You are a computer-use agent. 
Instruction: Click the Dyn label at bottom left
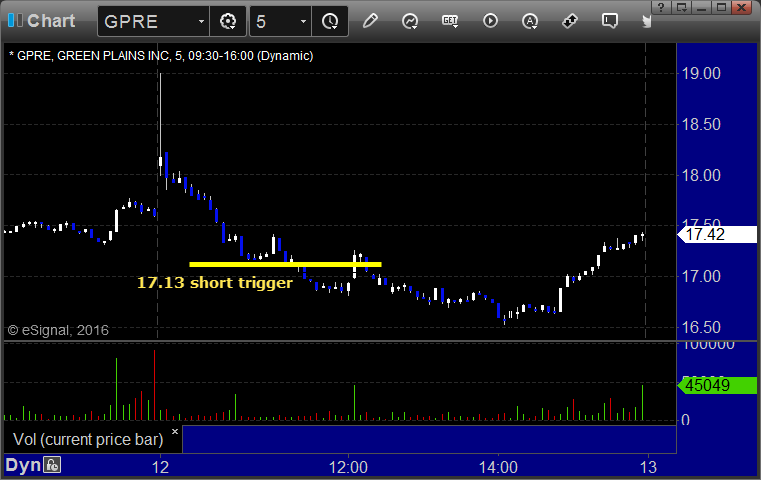(x=23, y=465)
